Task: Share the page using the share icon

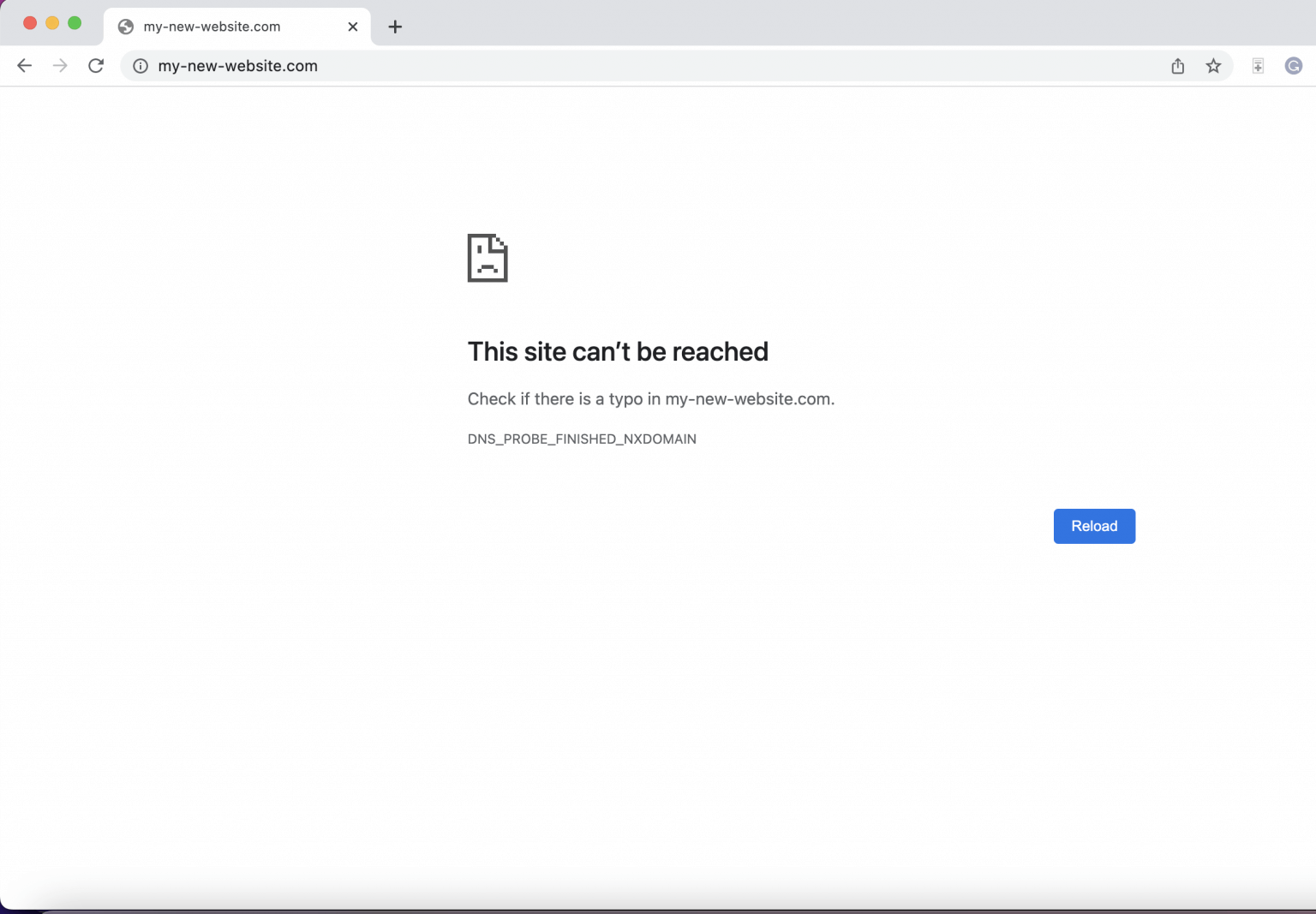Action: pos(1177,65)
